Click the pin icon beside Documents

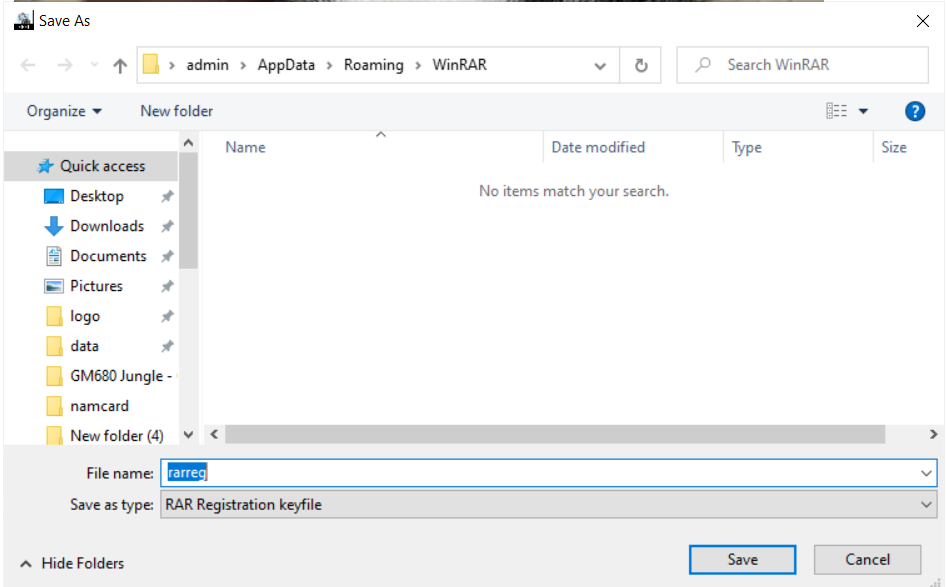[x=167, y=256]
